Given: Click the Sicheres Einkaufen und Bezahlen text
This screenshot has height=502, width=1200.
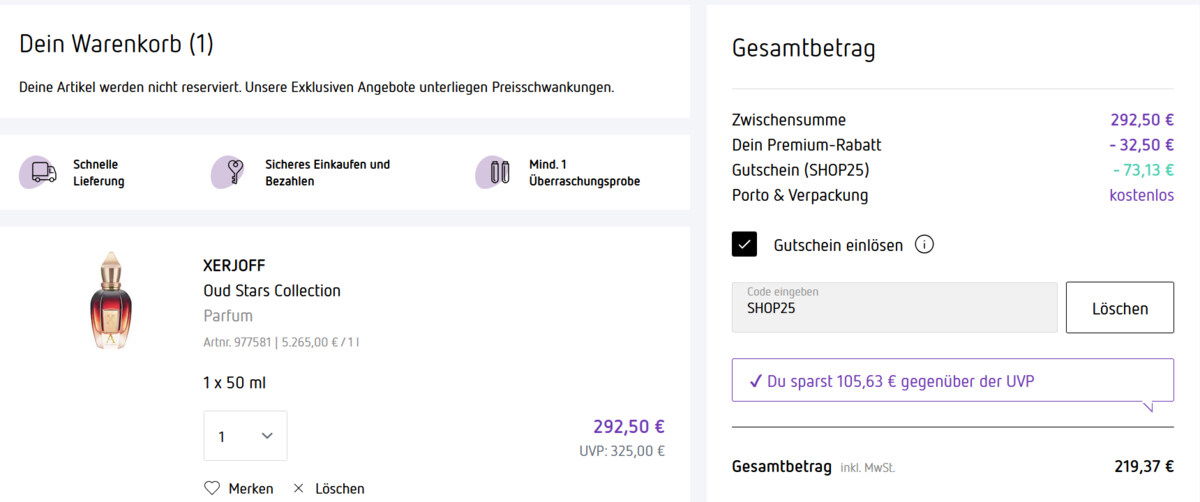Looking at the screenshot, I should pyautogui.click(x=328, y=172).
